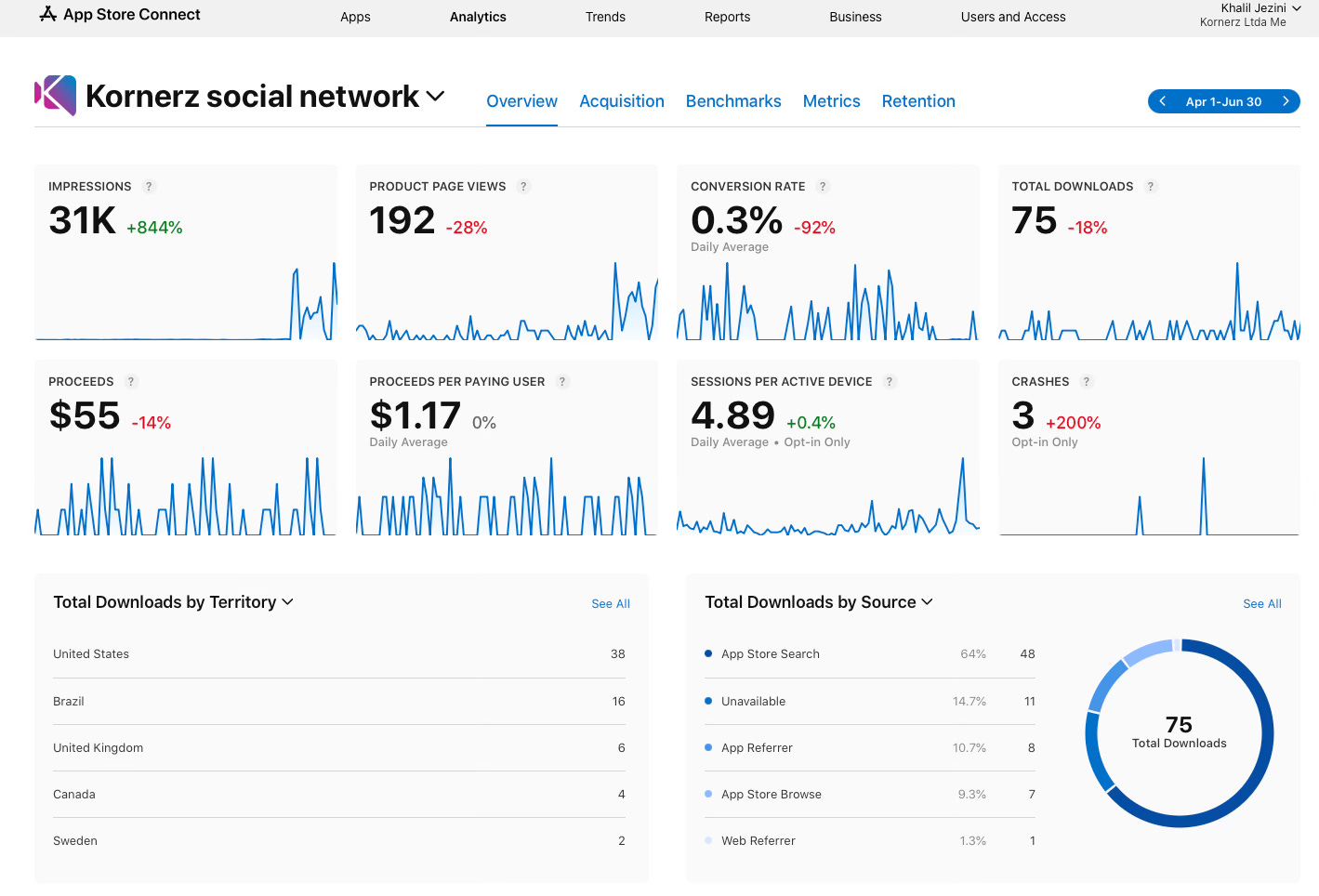
Task: Open the Apps menu
Action: point(355,17)
